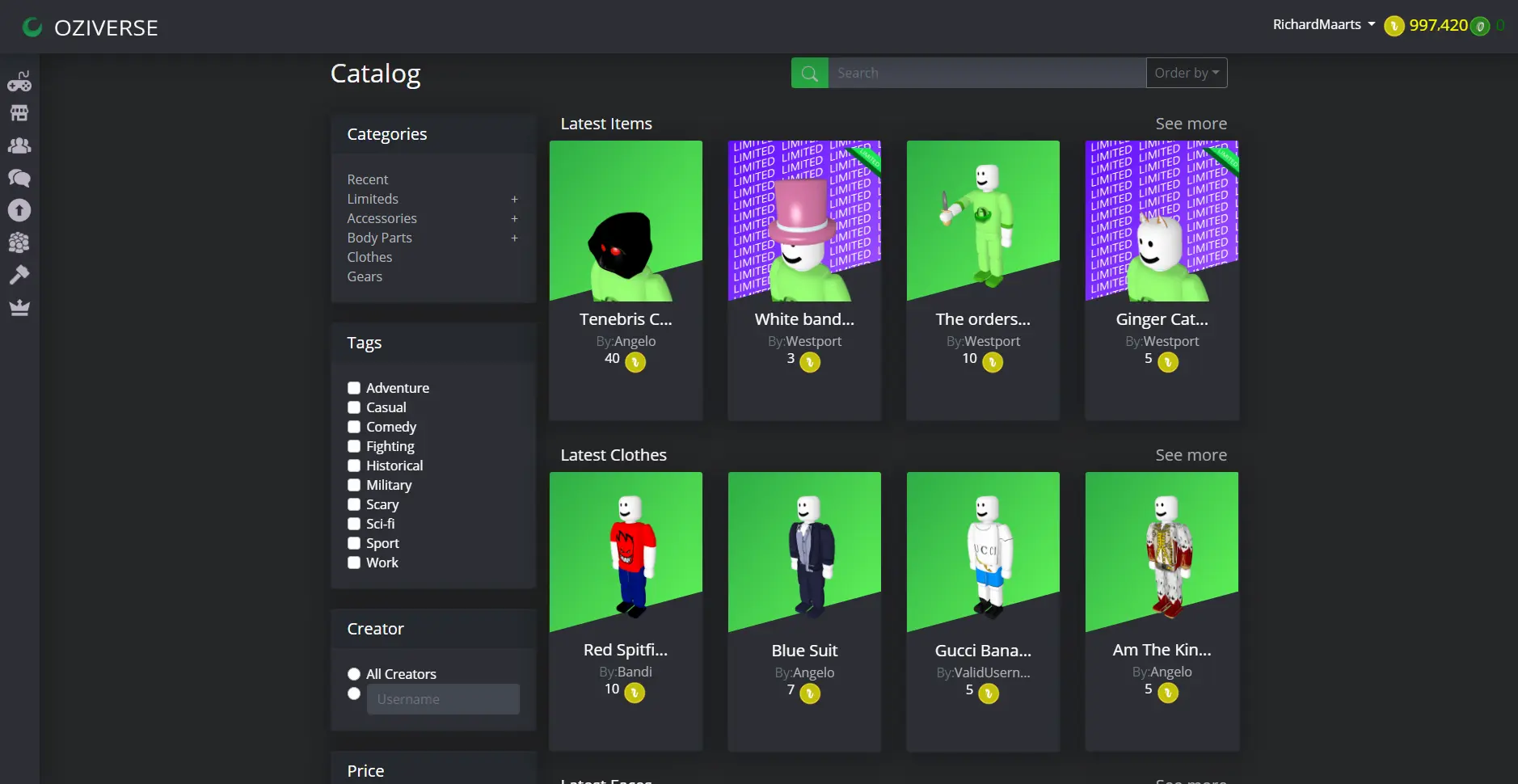Open uploads via the upload arrow icon
Screen dimensions: 1518x784
tap(19, 210)
